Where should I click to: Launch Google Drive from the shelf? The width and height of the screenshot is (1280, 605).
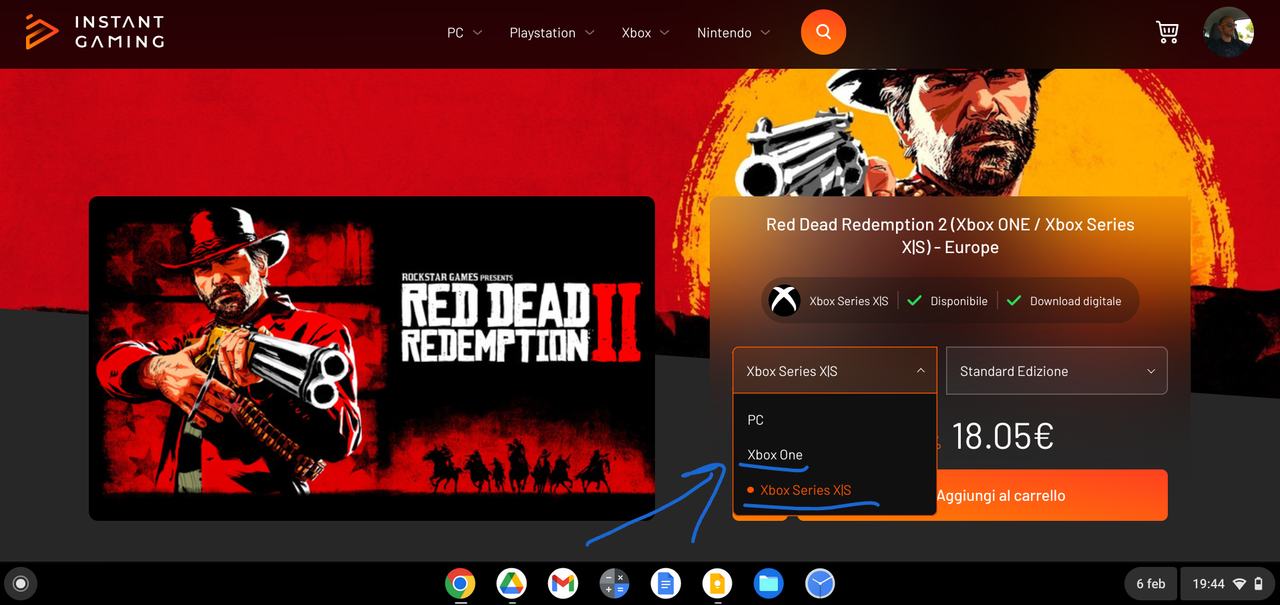tap(512, 583)
